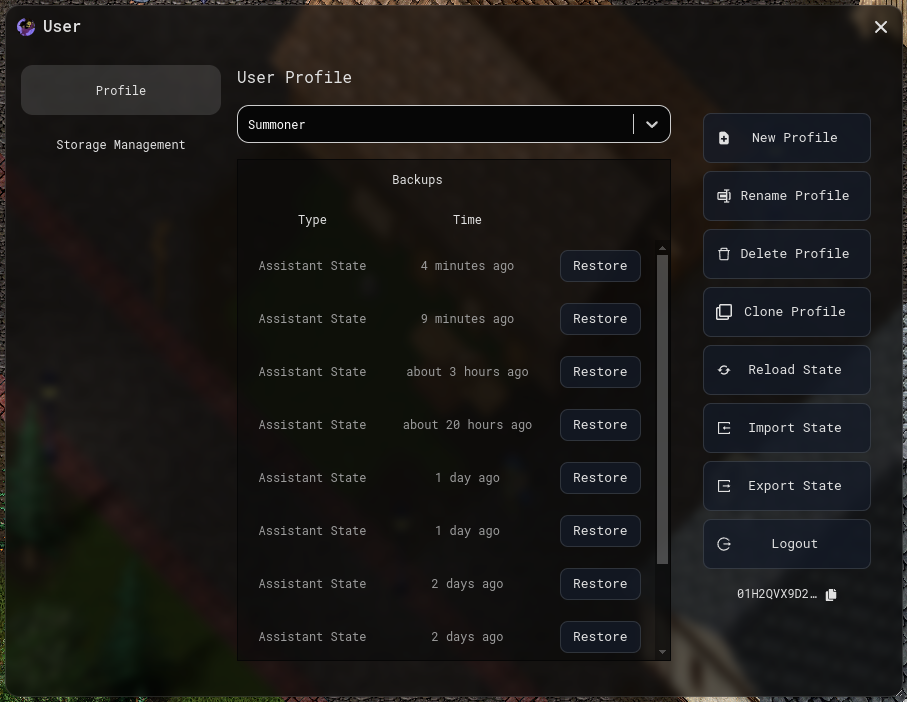Expand the profile dropdown chevron
This screenshot has height=702, width=907.
[652, 125]
